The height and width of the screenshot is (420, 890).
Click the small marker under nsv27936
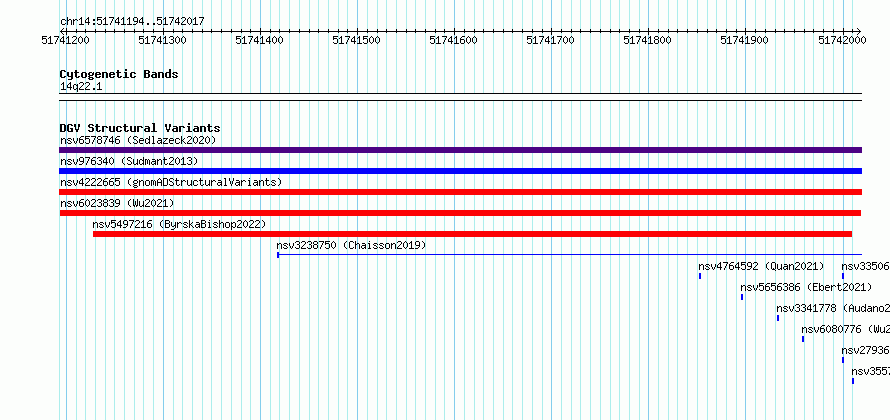coord(843,360)
